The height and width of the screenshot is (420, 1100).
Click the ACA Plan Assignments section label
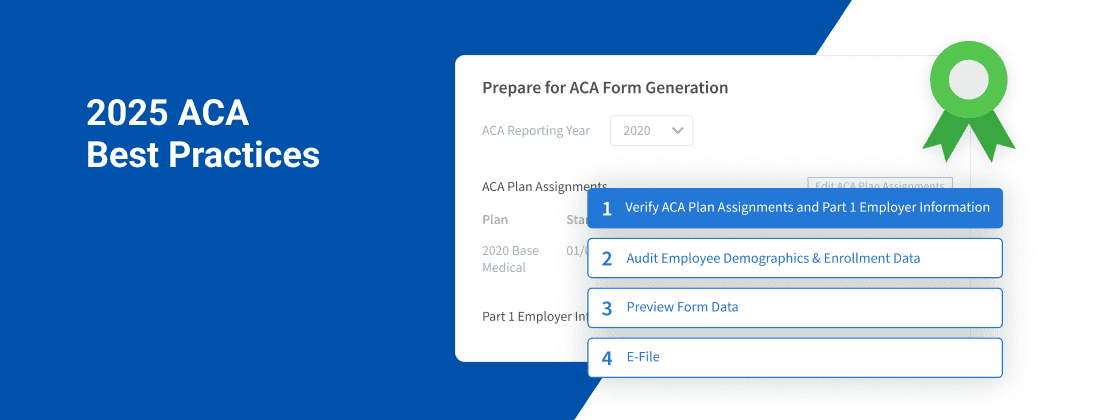pos(544,186)
